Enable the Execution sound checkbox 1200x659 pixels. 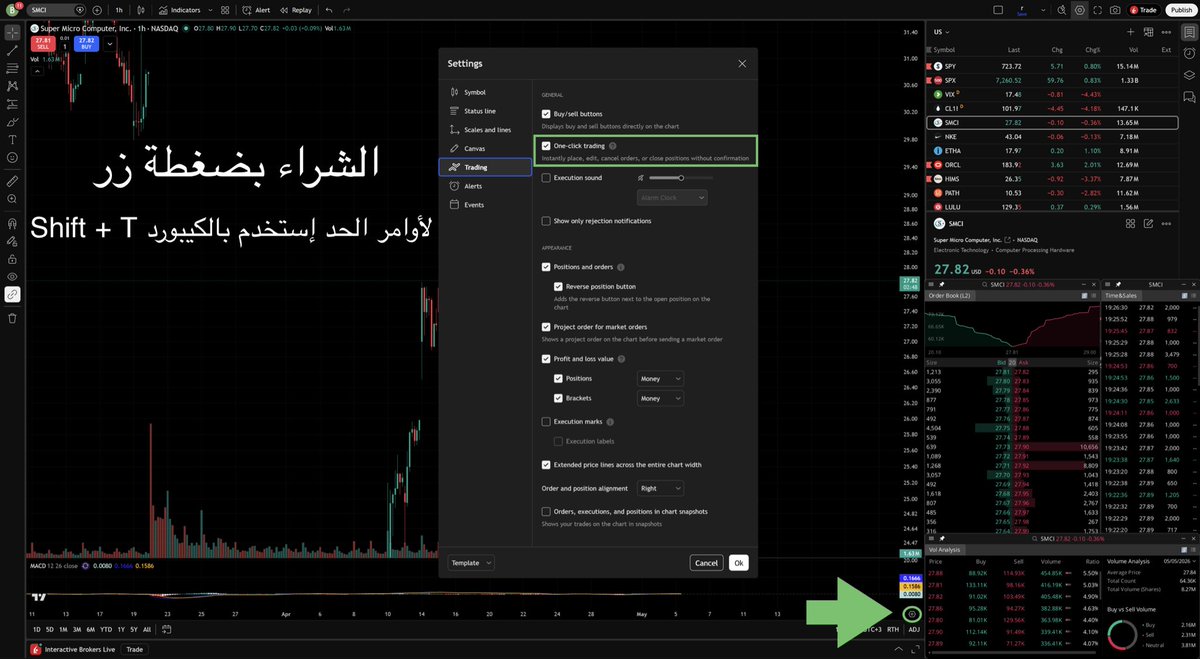[546, 177]
